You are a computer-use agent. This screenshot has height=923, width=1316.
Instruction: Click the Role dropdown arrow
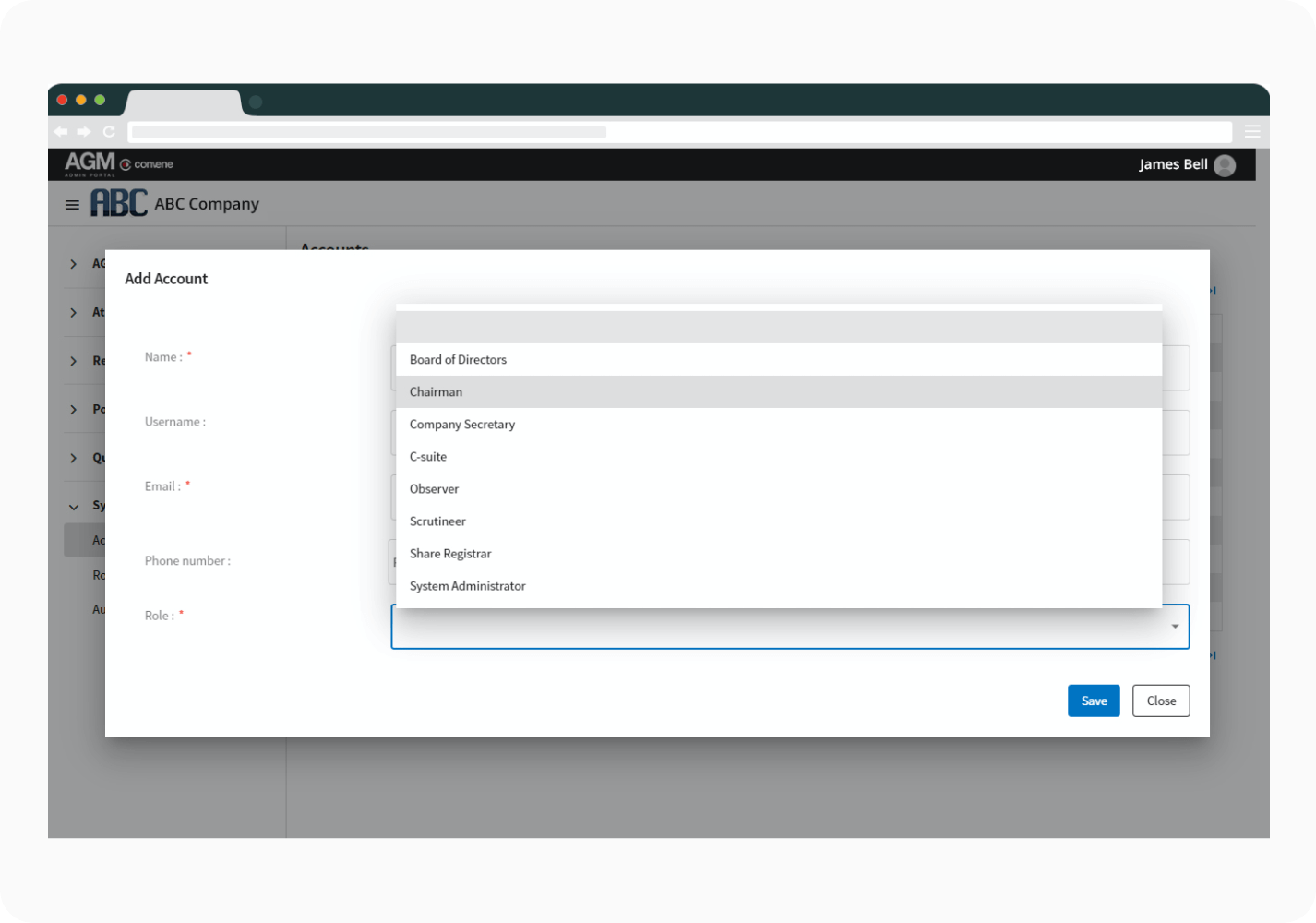1175,627
